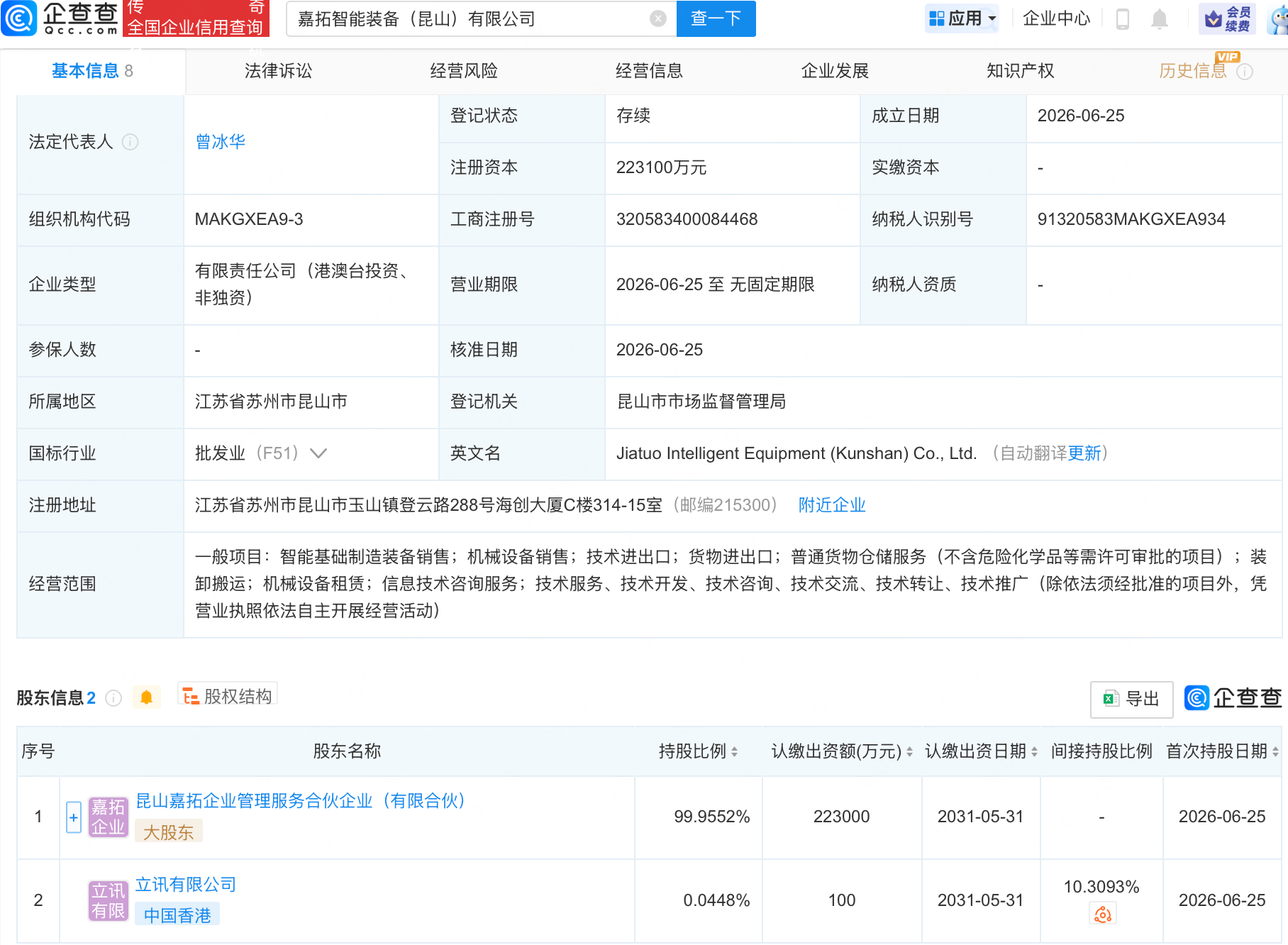Viewport: 1288px width, 945px height.
Task: Select the indirect shareholding value 10.3093%
Action: point(1101,887)
